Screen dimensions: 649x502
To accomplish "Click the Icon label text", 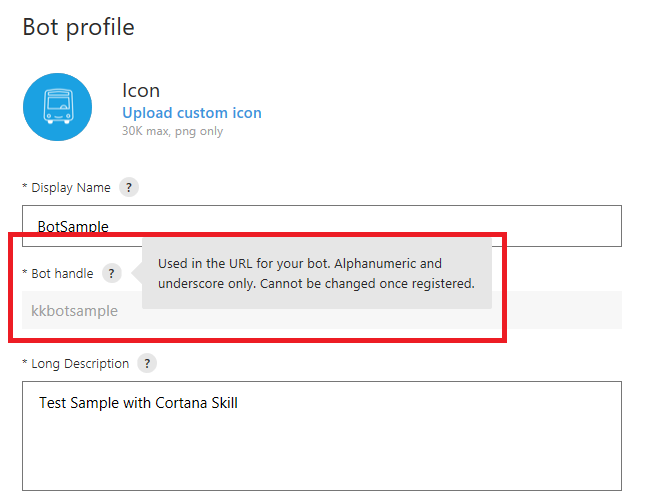I will pyautogui.click(x=141, y=91).
